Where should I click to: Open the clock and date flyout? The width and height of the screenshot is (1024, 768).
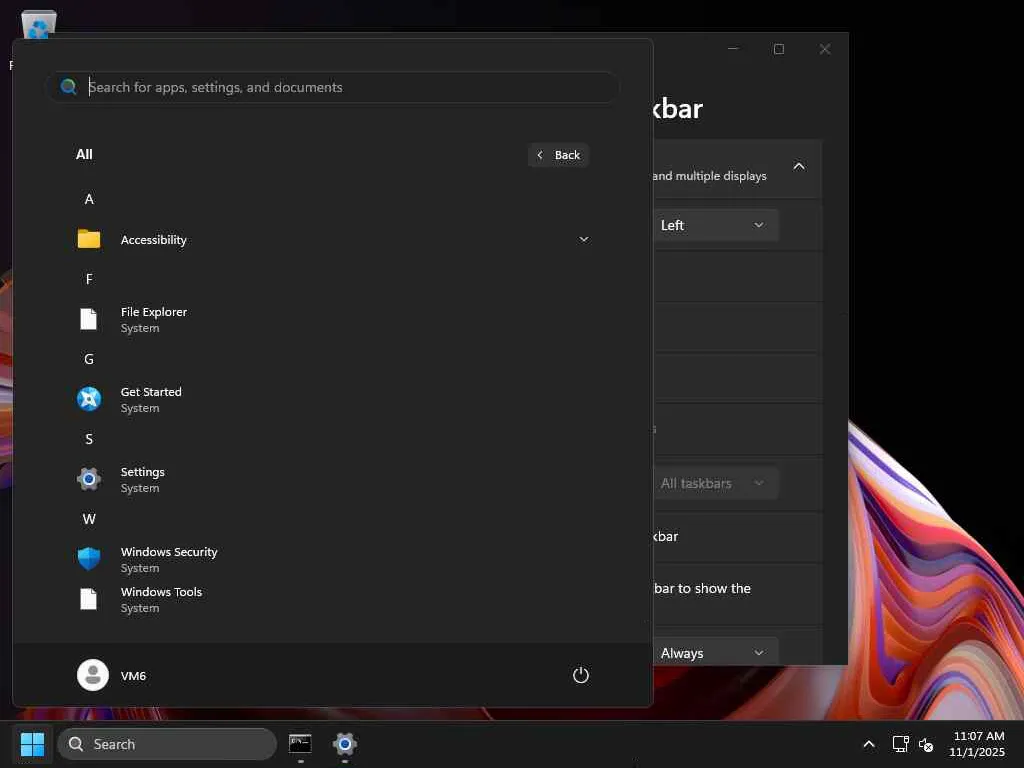point(977,744)
